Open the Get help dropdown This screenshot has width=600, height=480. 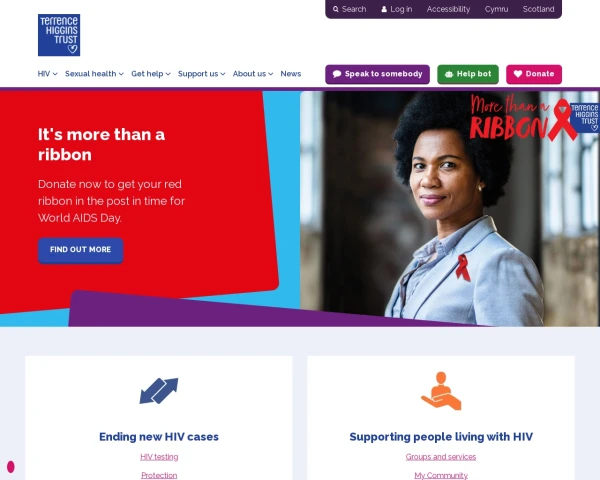tap(151, 74)
